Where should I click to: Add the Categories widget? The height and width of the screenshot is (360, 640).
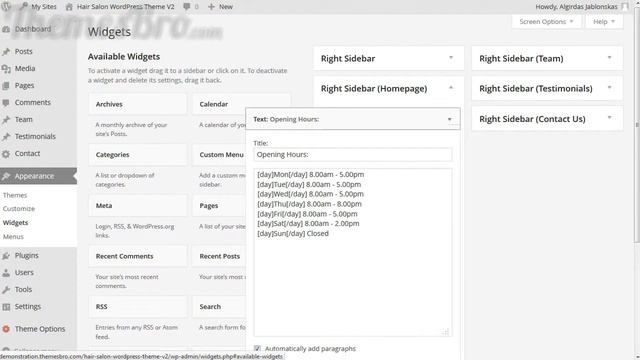(138, 155)
